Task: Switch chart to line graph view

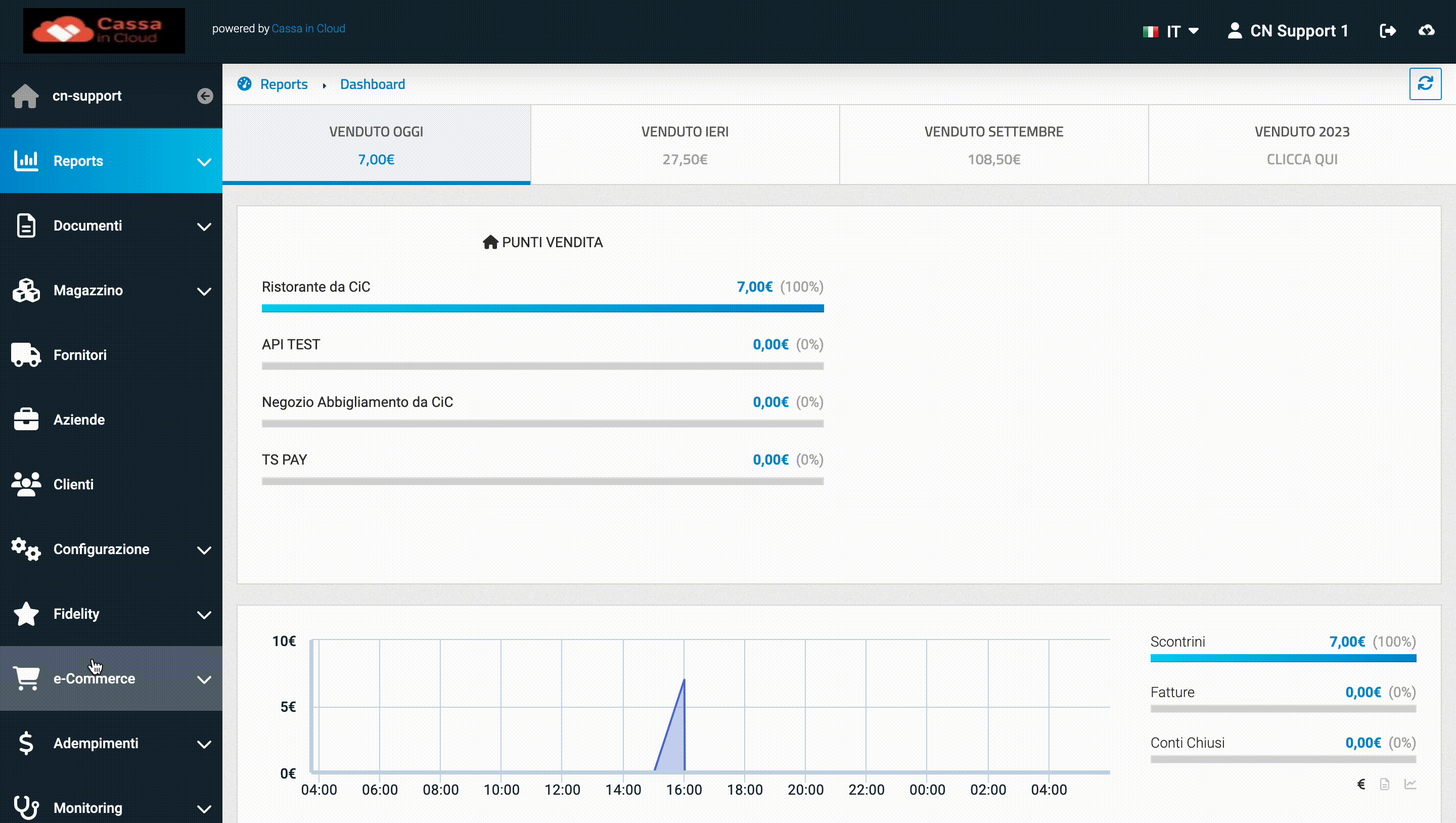Action: 1410,784
